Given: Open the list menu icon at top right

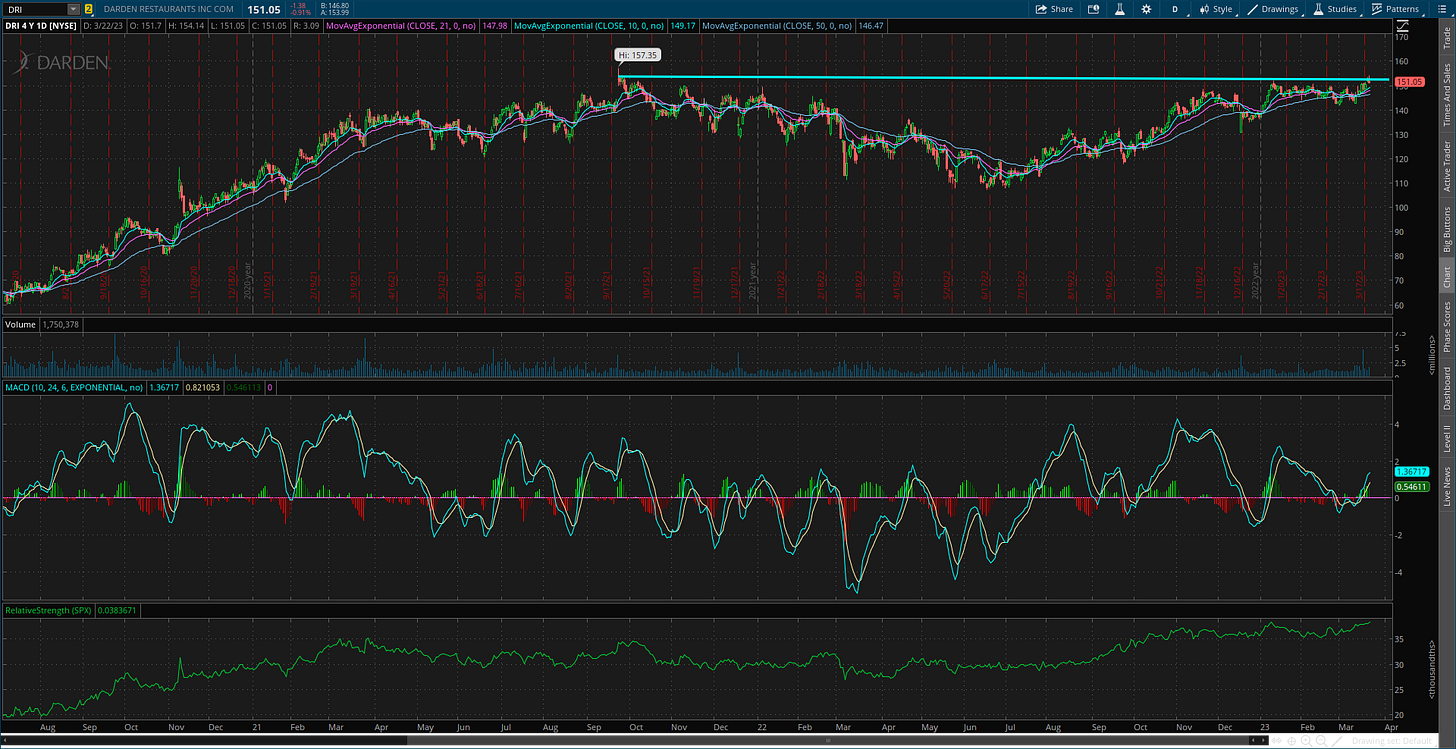Looking at the screenshot, I should (x=1441, y=9).
